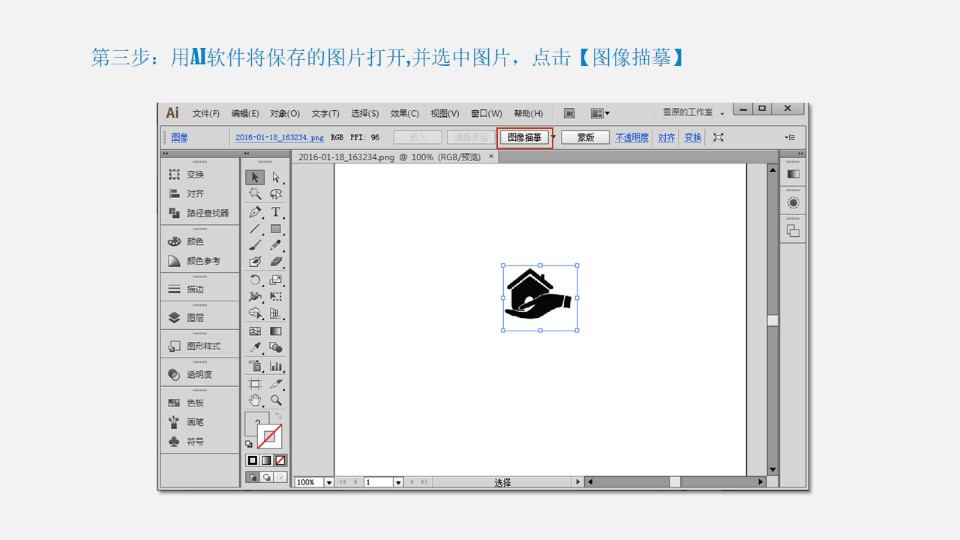The width and height of the screenshot is (960, 540).
Task: Choose the Eraser tool
Action: point(276,261)
